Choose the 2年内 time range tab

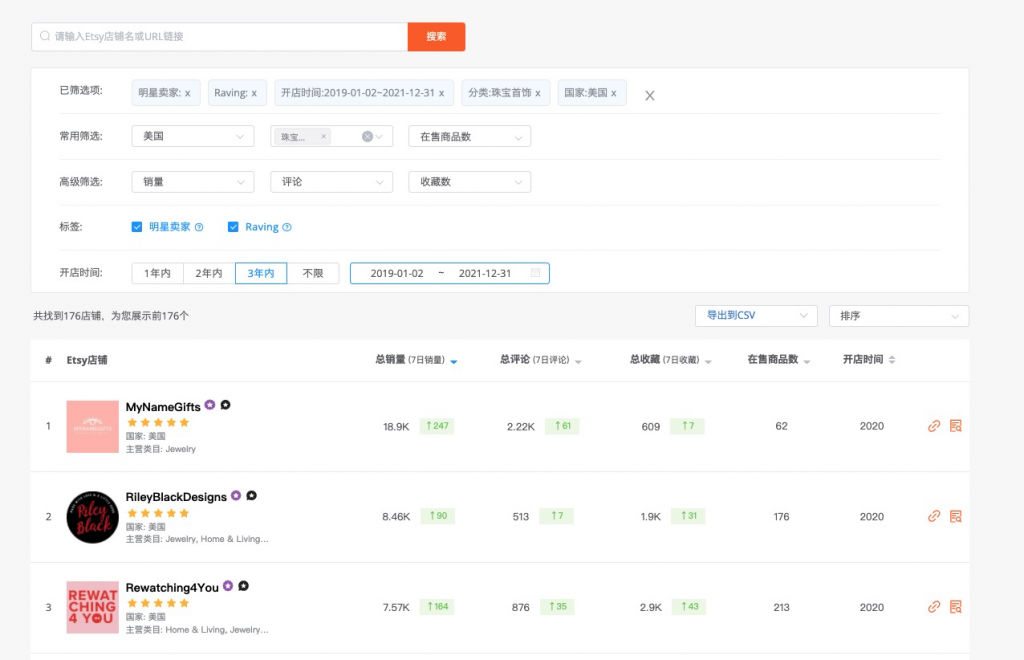pos(209,273)
